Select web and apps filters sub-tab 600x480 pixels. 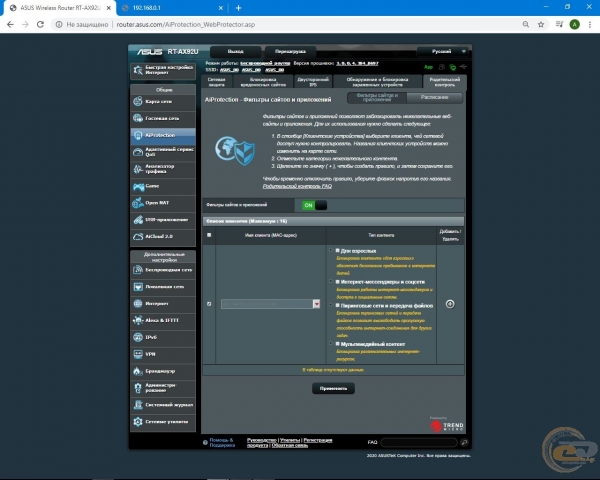point(377,98)
